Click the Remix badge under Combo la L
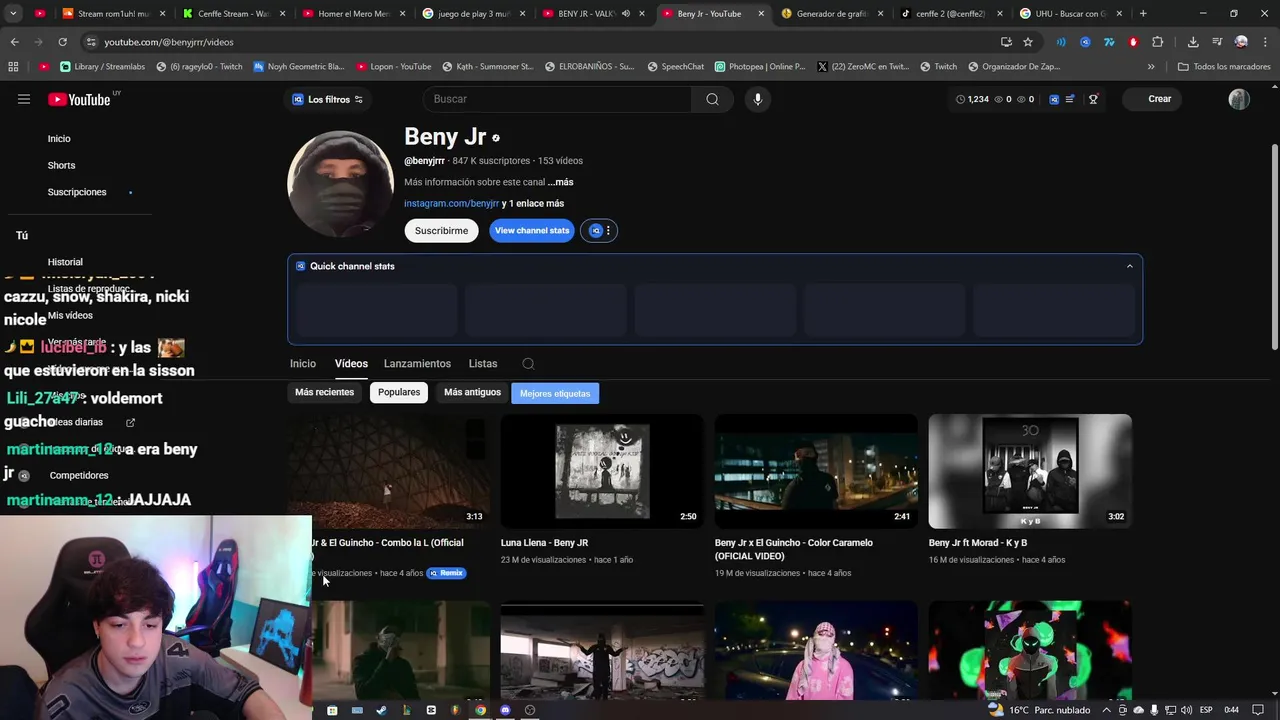This screenshot has width=1280, height=720. (x=447, y=573)
